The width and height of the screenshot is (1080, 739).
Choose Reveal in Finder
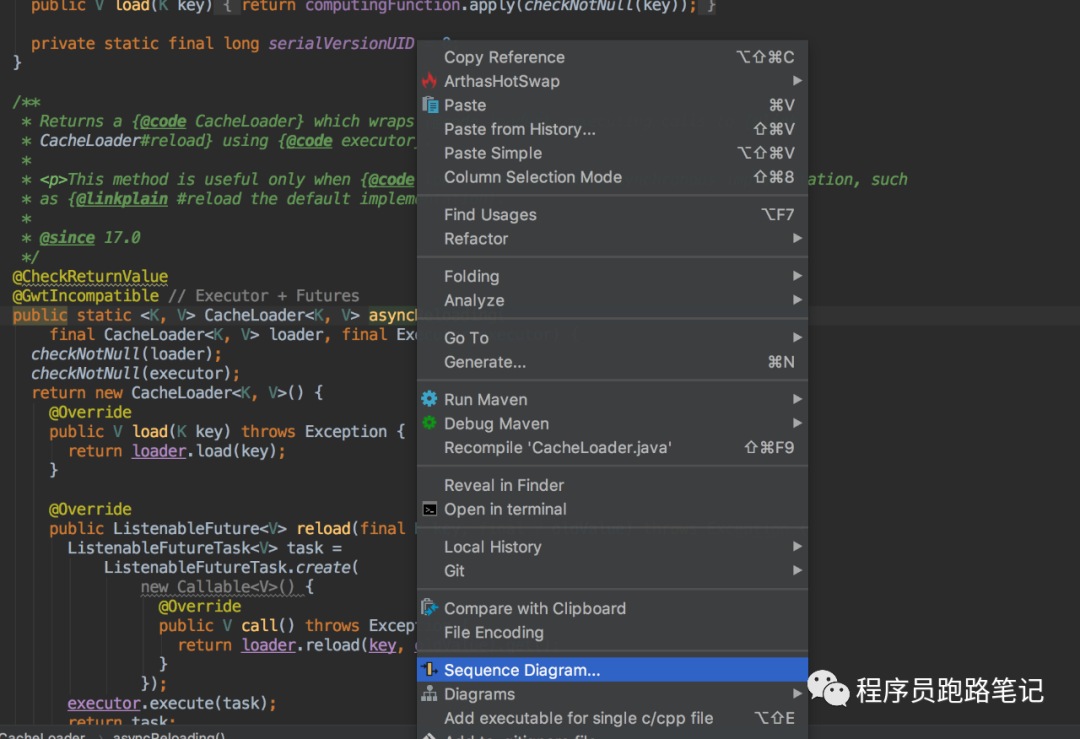click(x=504, y=485)
